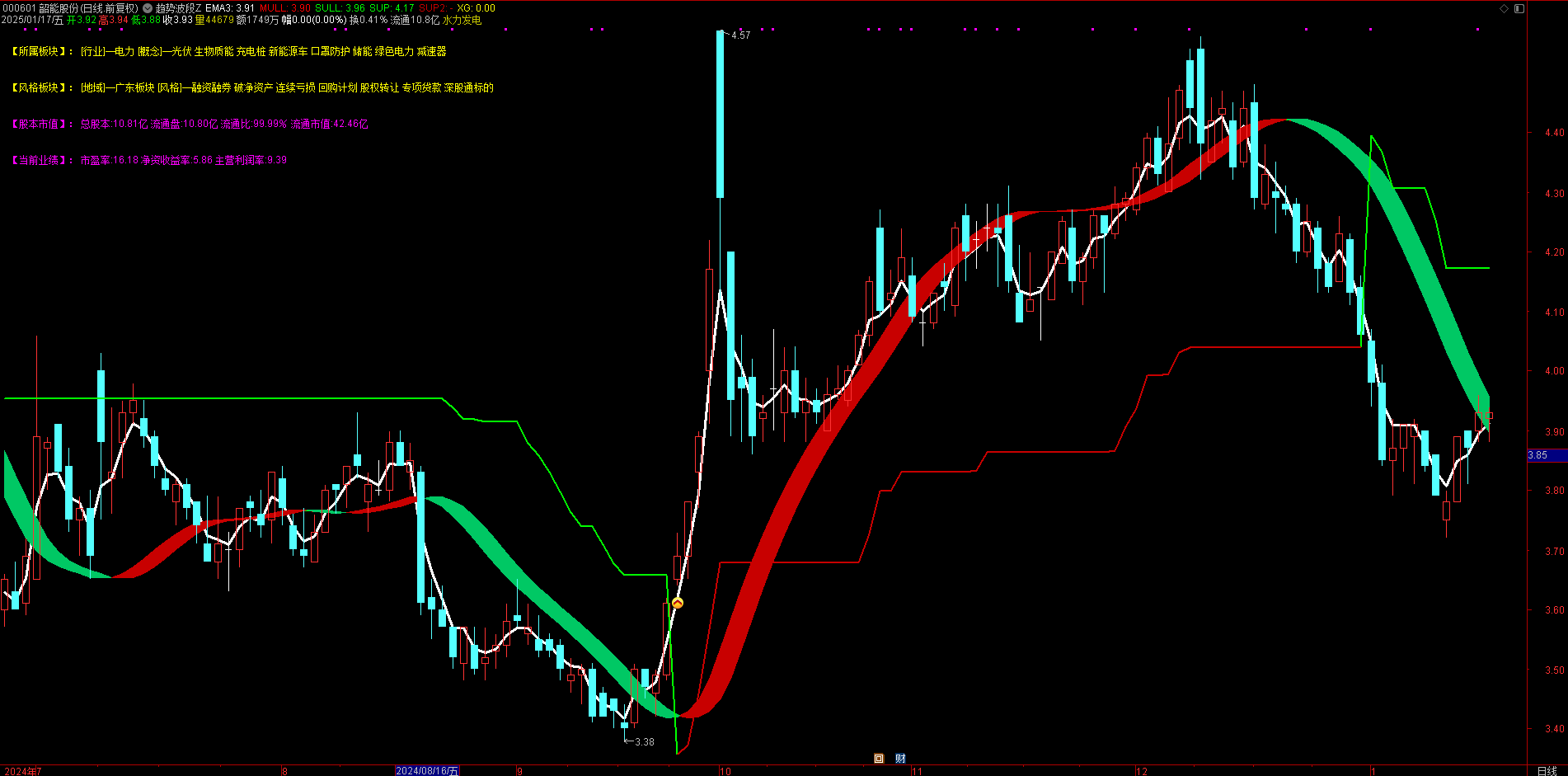Viewport: 1568px width, 776px height.
Task: Click the 深股通标的 style tag
Action: [x=468, y=87]
